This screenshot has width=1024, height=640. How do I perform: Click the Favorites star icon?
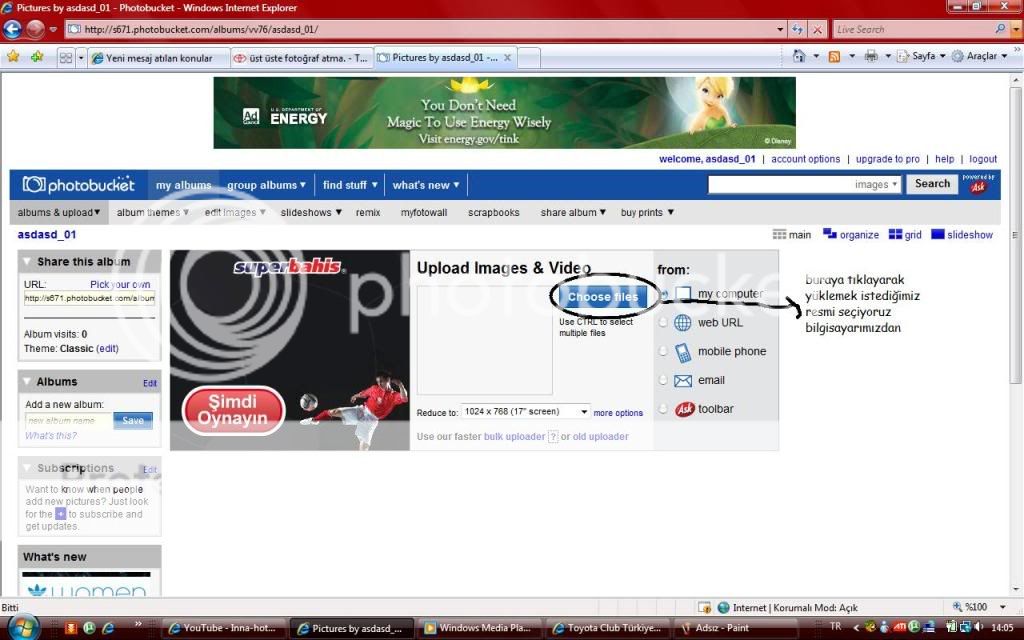13,57
